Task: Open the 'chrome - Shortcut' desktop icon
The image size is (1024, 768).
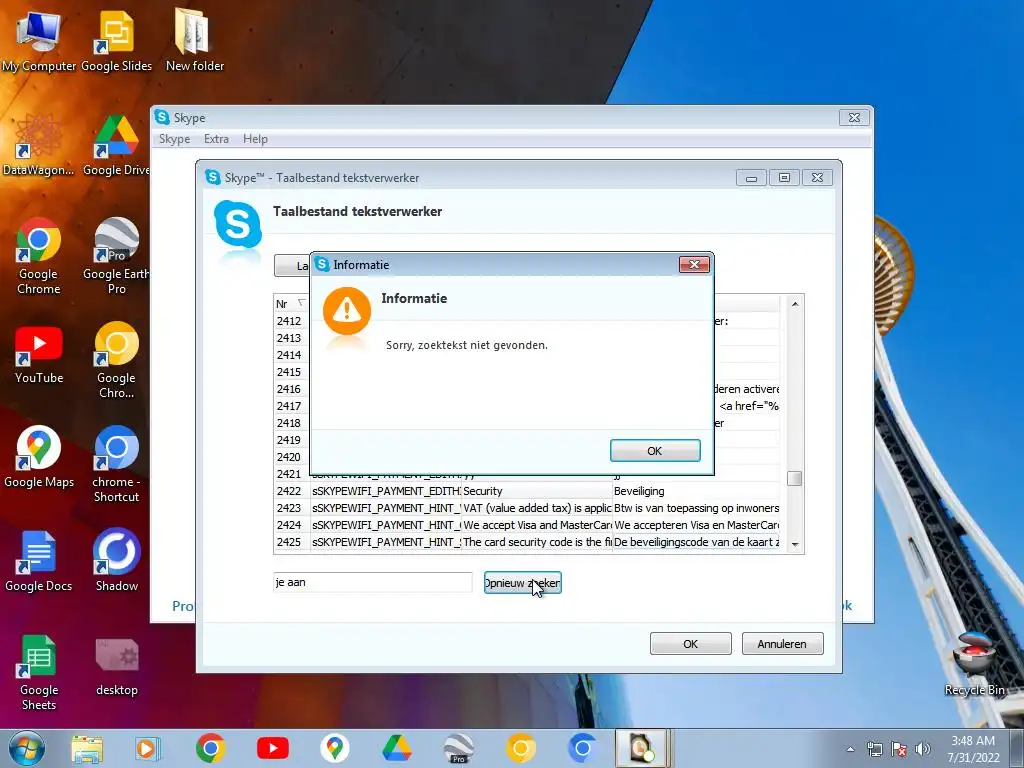Action: click(116, 464)
